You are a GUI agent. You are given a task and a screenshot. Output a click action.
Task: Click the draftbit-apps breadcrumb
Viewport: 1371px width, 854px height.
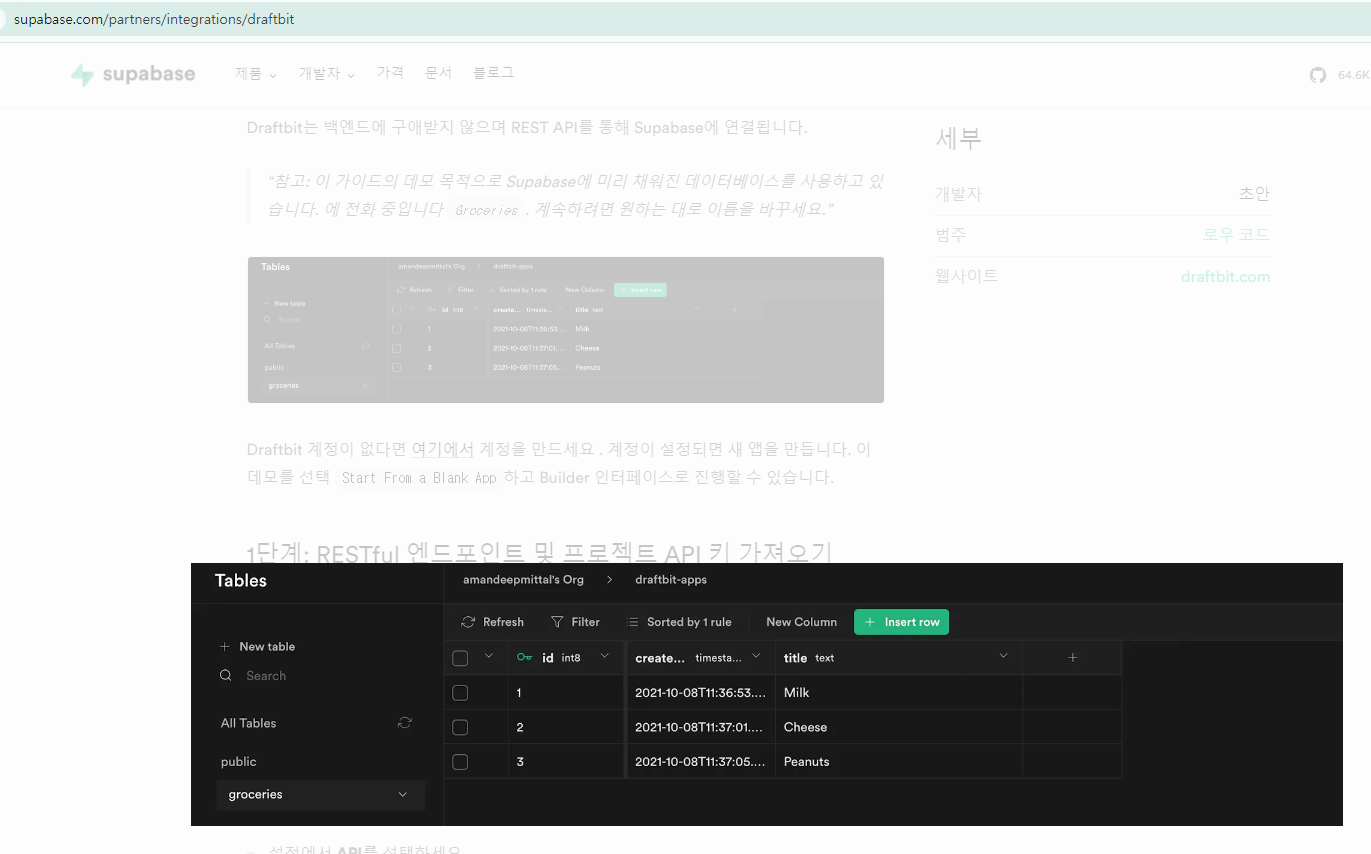pos(670,580)
